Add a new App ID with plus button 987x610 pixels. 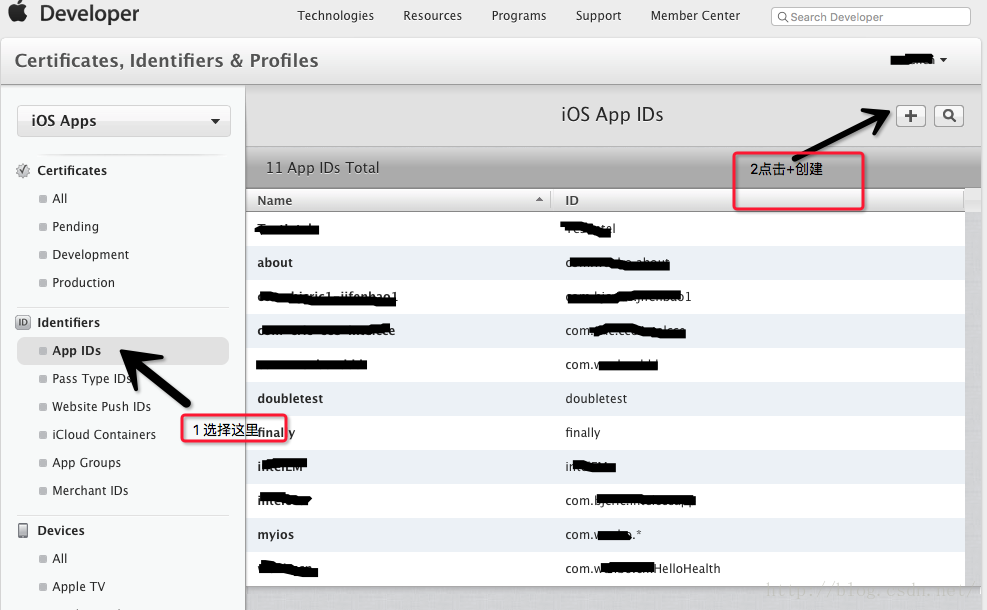coord(910,116)
